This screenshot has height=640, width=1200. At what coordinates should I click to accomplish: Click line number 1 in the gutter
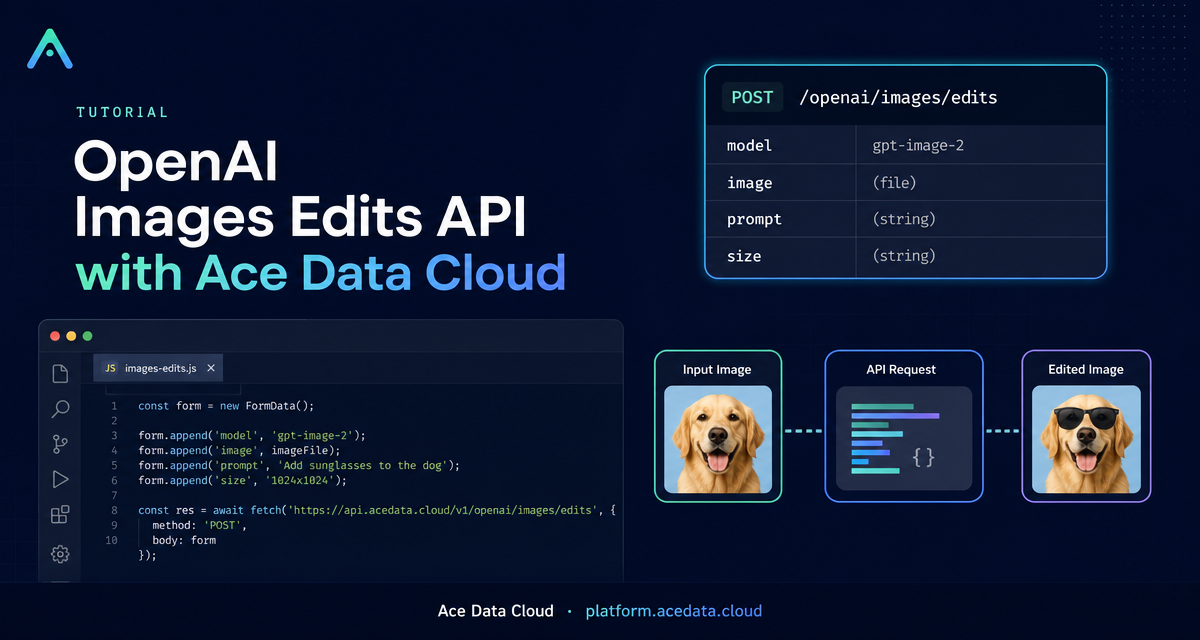point(114,406)
